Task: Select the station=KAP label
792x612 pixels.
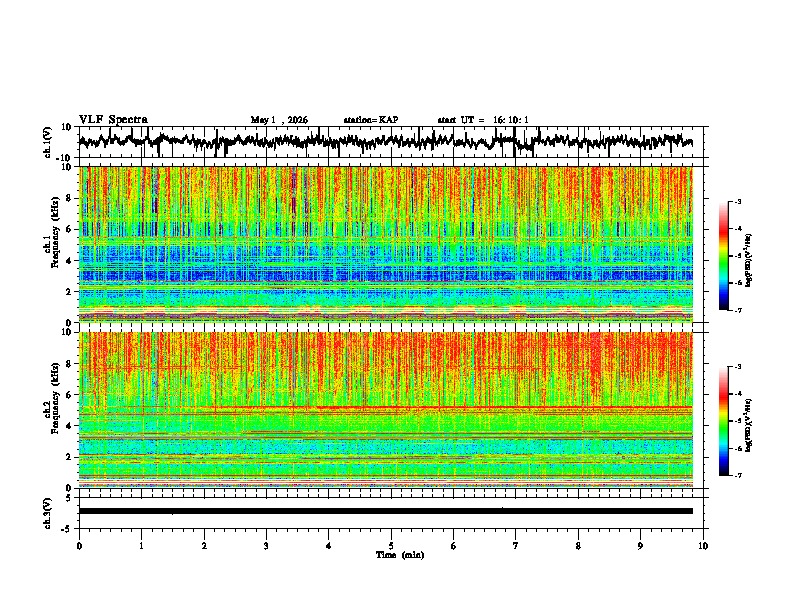Action: [371, 120]
